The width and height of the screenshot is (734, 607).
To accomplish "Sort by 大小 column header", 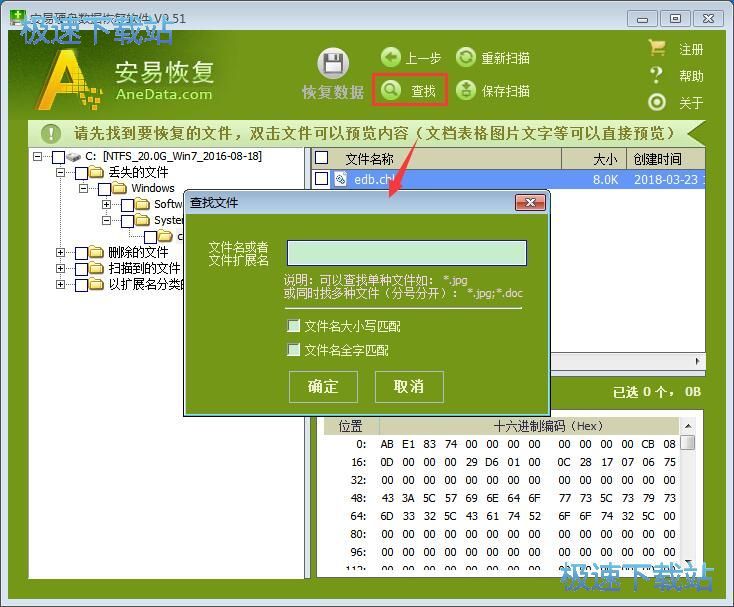I will [594, 159].
